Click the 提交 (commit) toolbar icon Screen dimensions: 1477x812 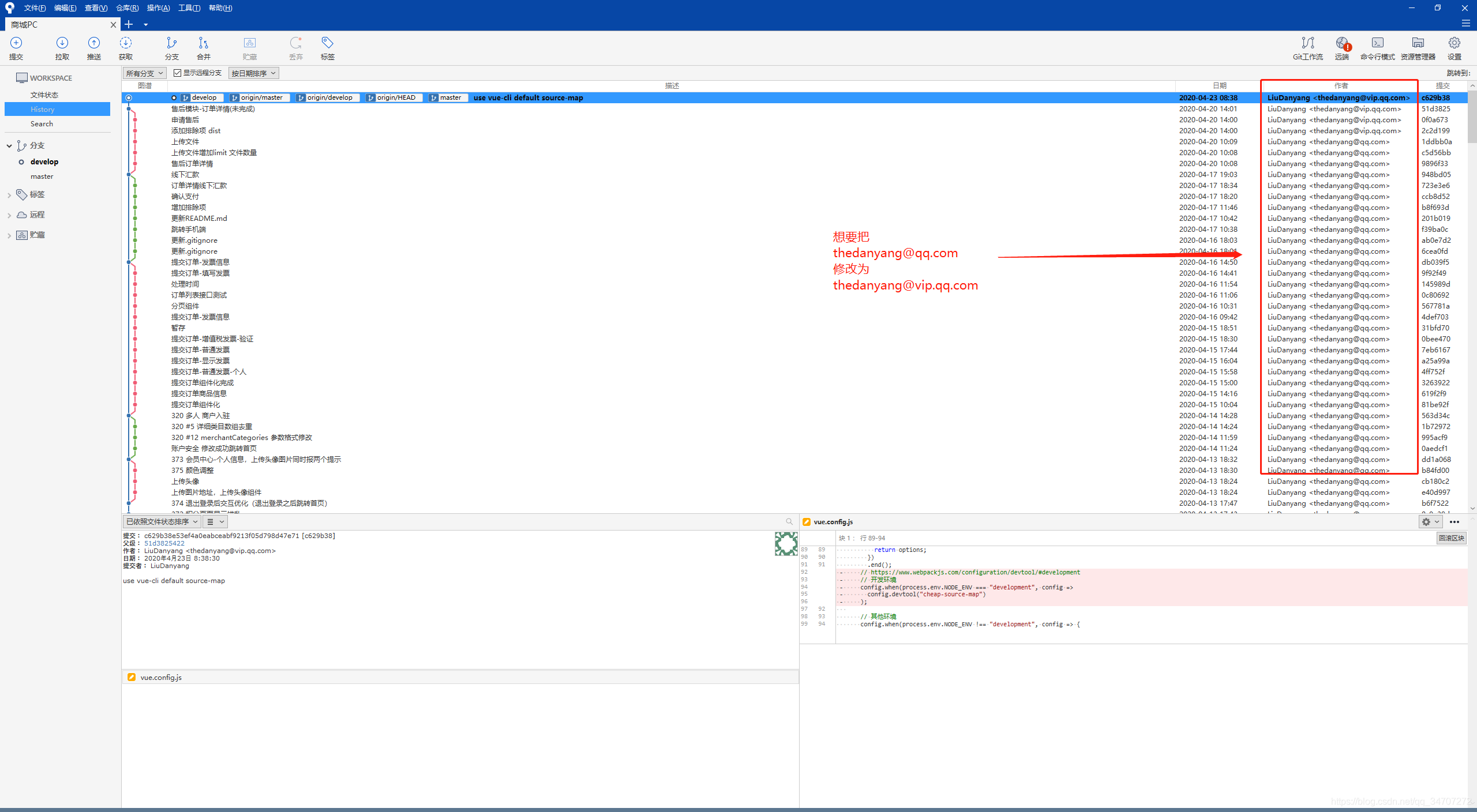19,47
